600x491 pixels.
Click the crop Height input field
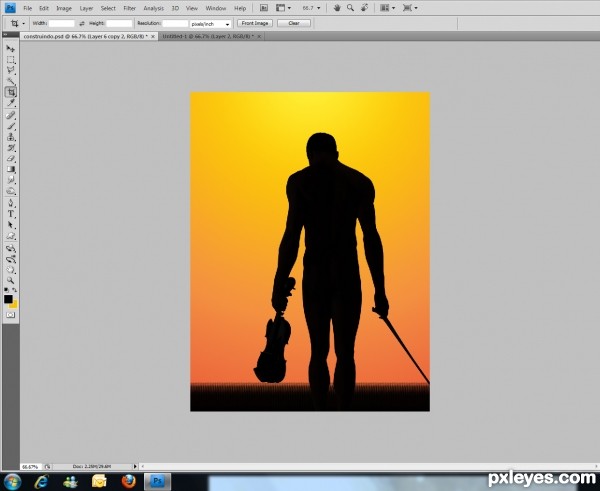pyautogui.click(x=119, y=24)
